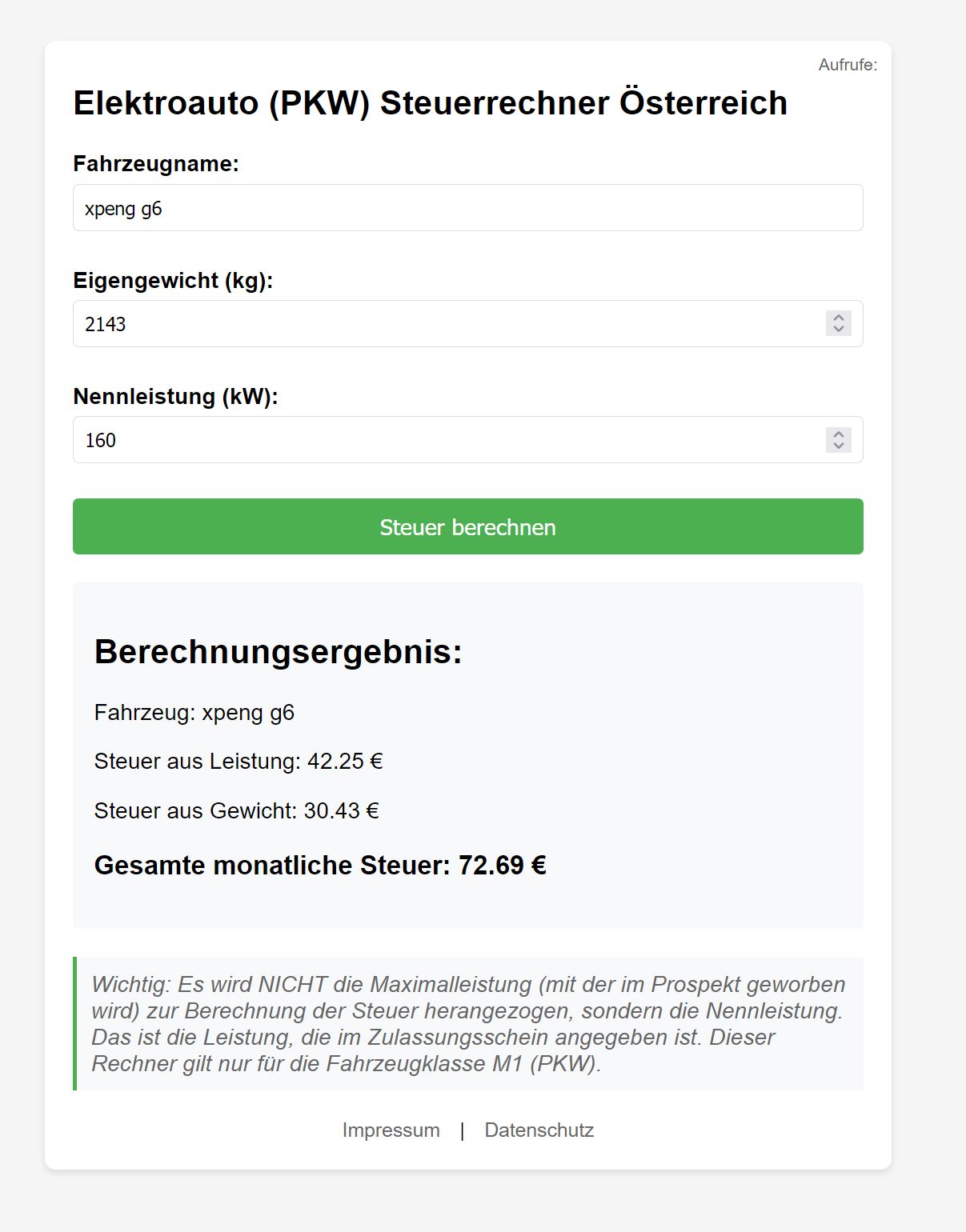Click the Nennleistung (kW) number field
966x1232 pixels.
(x=448, y=440)
